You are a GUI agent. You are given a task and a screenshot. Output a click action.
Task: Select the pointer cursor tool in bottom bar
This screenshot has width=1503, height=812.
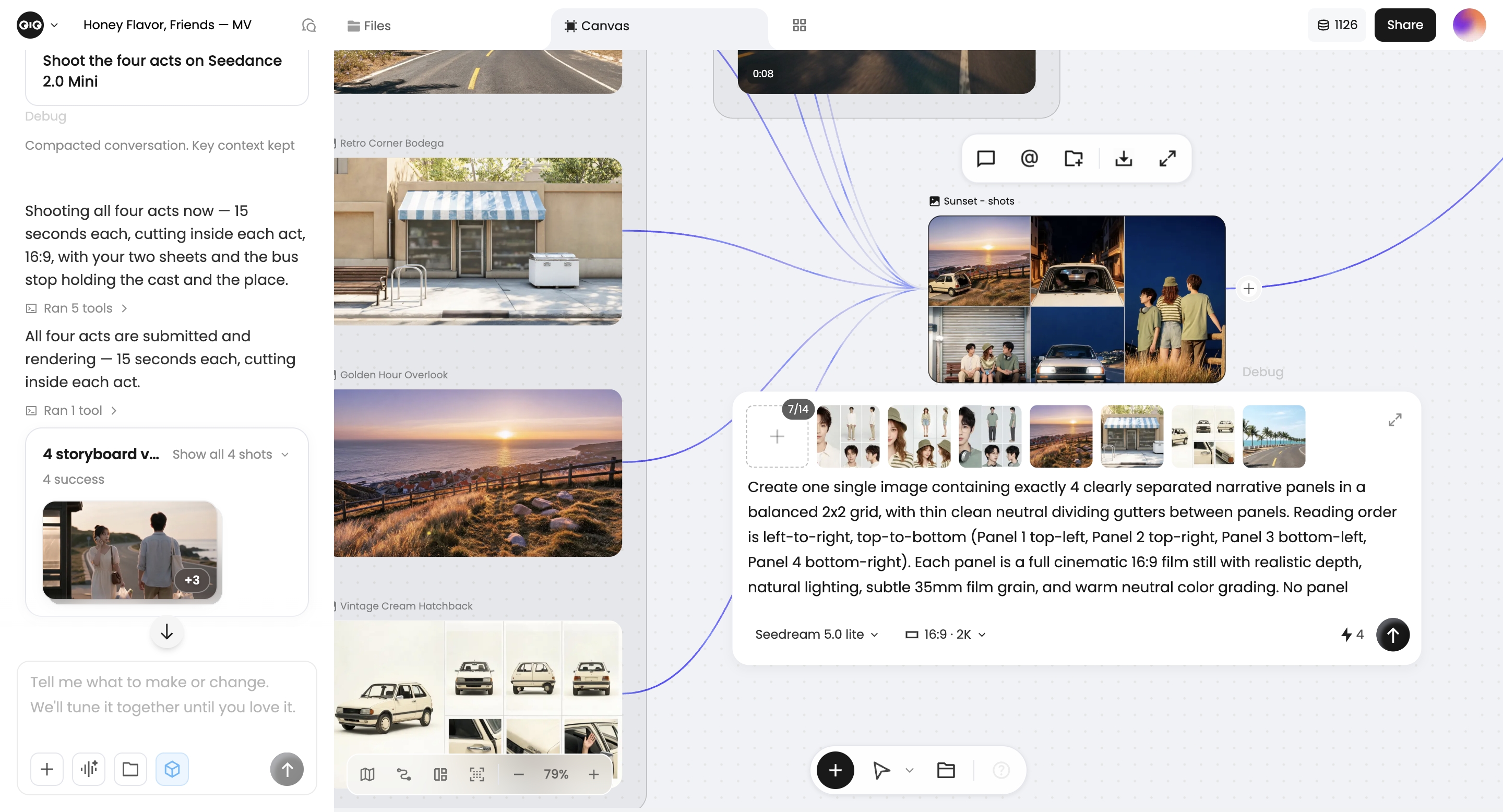tap(881, 771)
